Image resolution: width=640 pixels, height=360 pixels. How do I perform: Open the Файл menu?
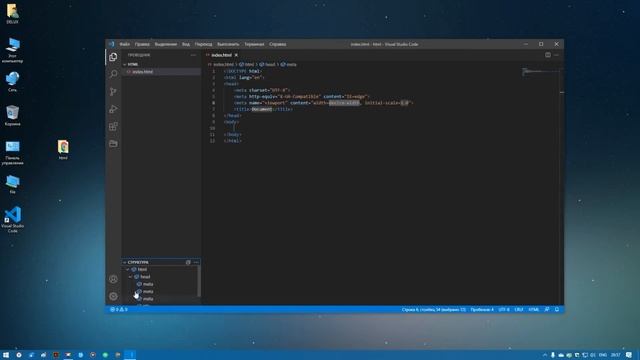pyautogui.click(x=124, y=44)
